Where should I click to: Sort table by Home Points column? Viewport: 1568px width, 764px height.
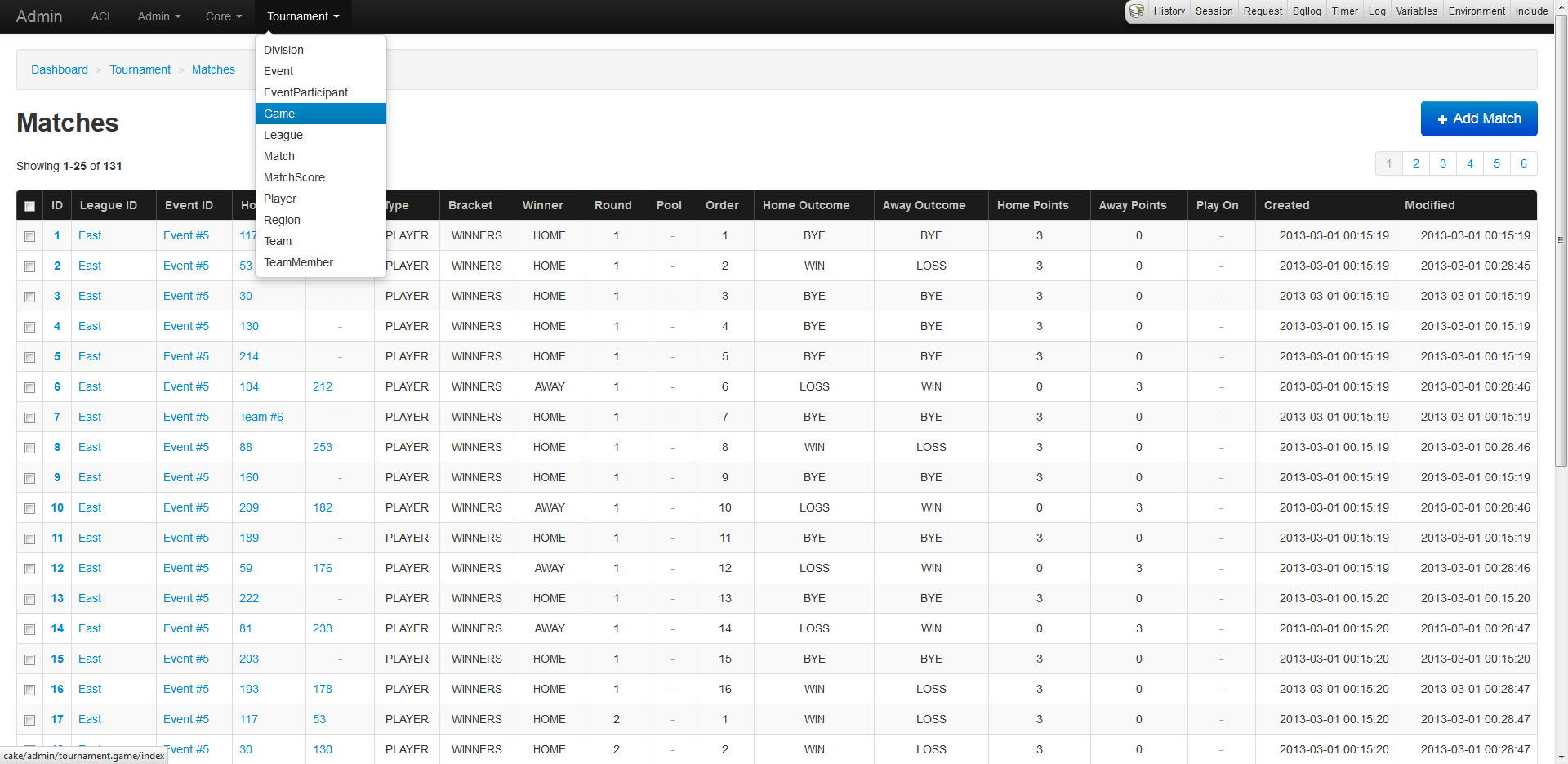pyautogui.click(x=1032, y=205)
